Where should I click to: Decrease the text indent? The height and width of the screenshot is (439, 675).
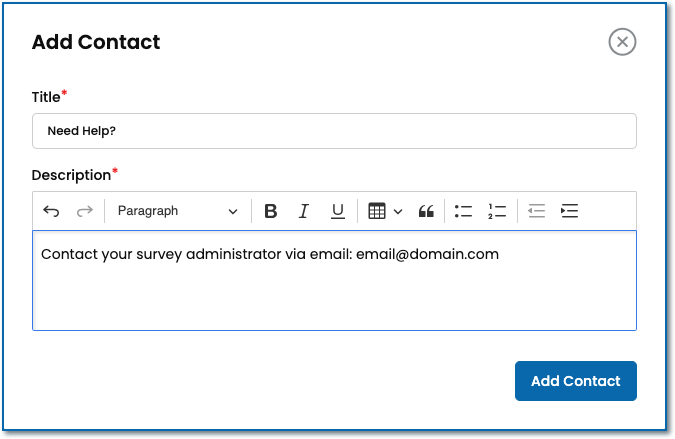click(x=536, y=211)
